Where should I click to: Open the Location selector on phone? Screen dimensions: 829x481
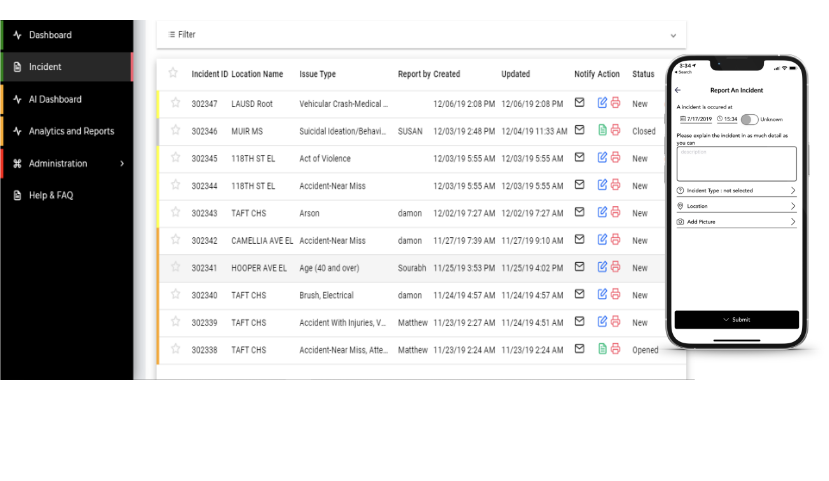[736, 206]
